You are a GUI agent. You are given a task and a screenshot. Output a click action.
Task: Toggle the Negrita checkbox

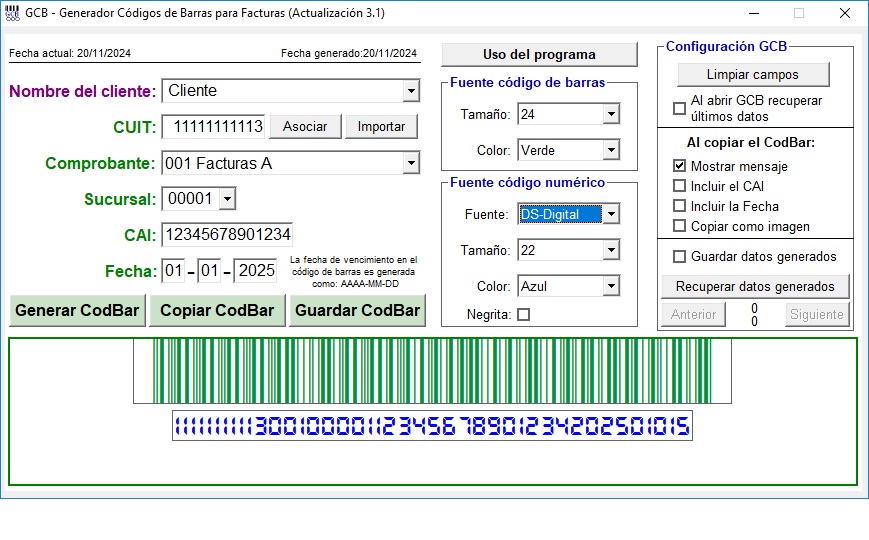[523, 315]
